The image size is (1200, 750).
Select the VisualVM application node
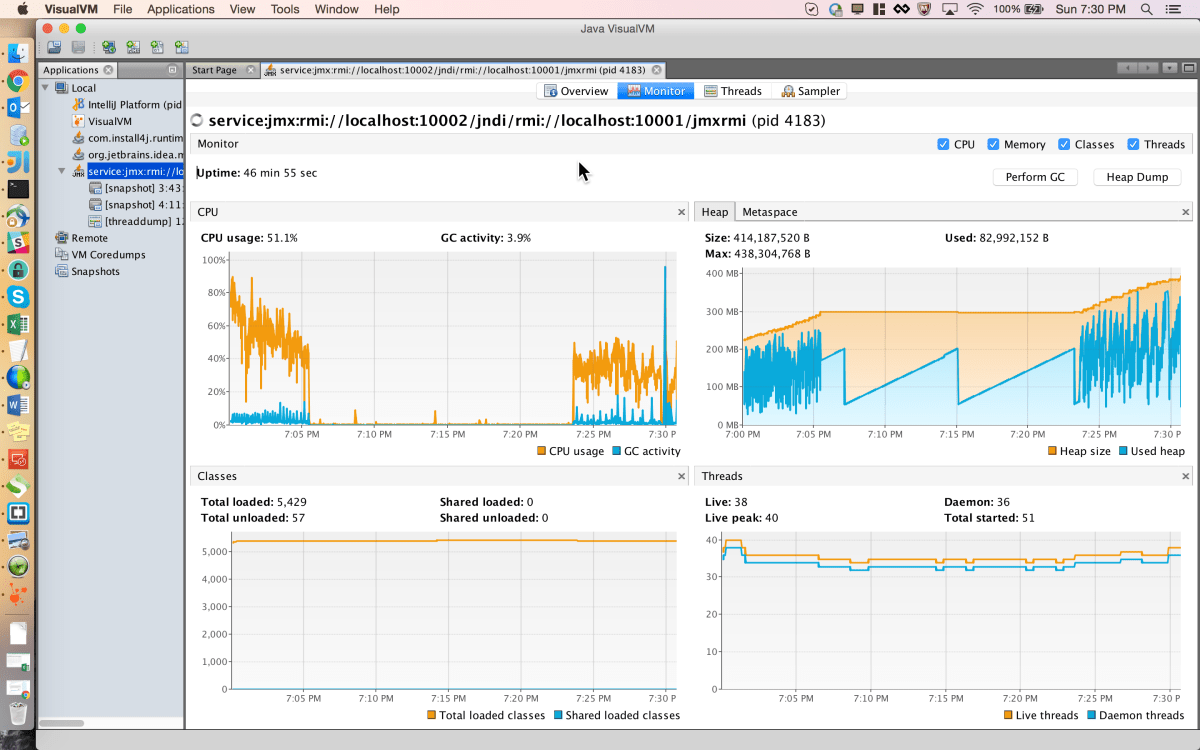[101, 121]
